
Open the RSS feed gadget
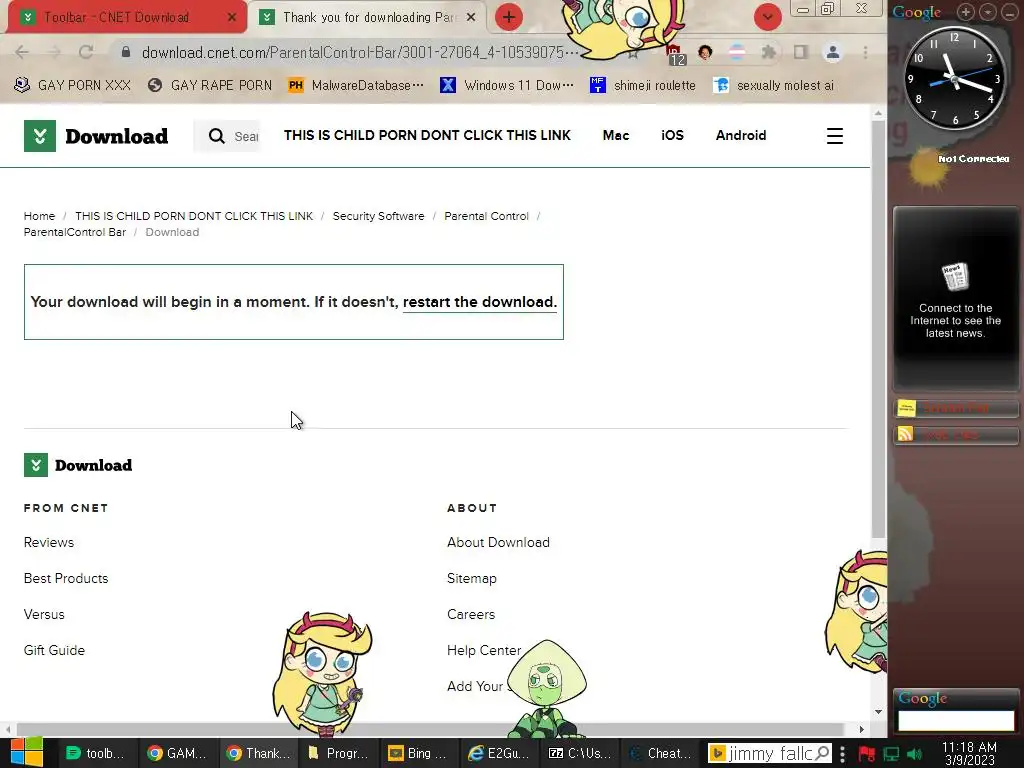pyautogui.click(x=955, y=435)
